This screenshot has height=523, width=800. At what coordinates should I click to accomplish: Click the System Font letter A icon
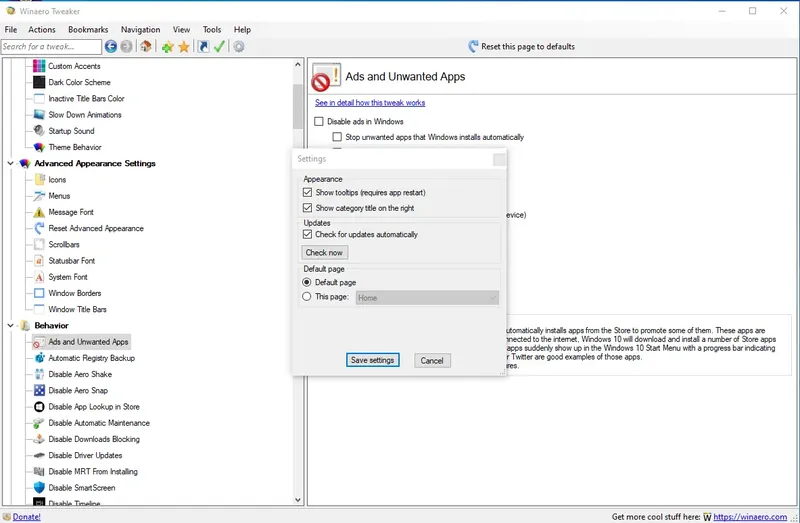pyautogui.click(x=39, y=277)
